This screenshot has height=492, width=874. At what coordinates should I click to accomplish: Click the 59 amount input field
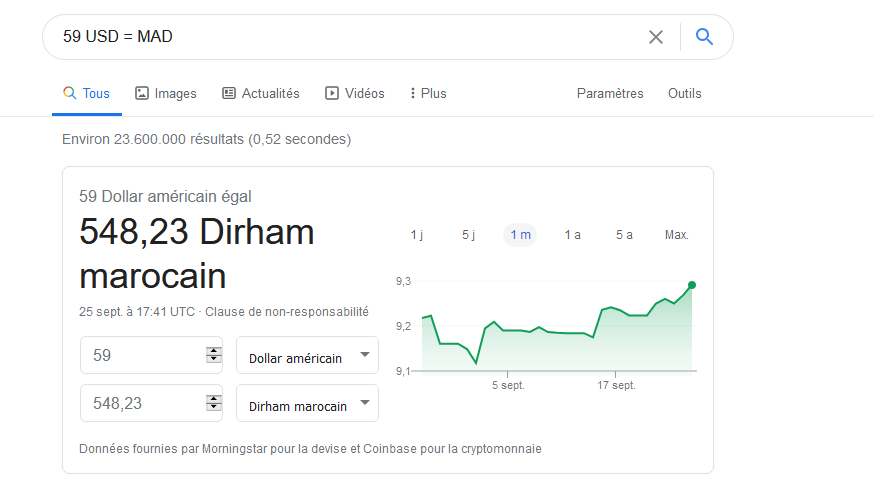[x=140, y=355]
